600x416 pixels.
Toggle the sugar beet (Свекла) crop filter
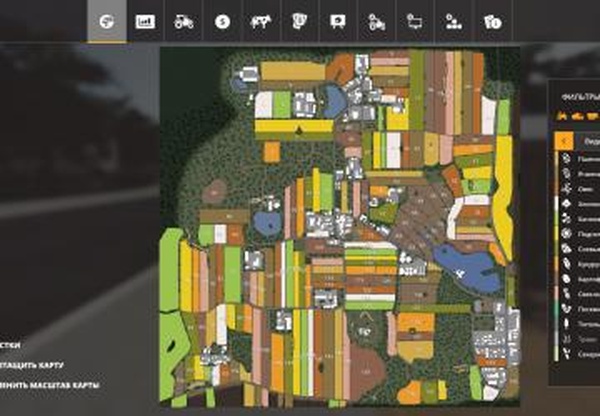point(579,294)
